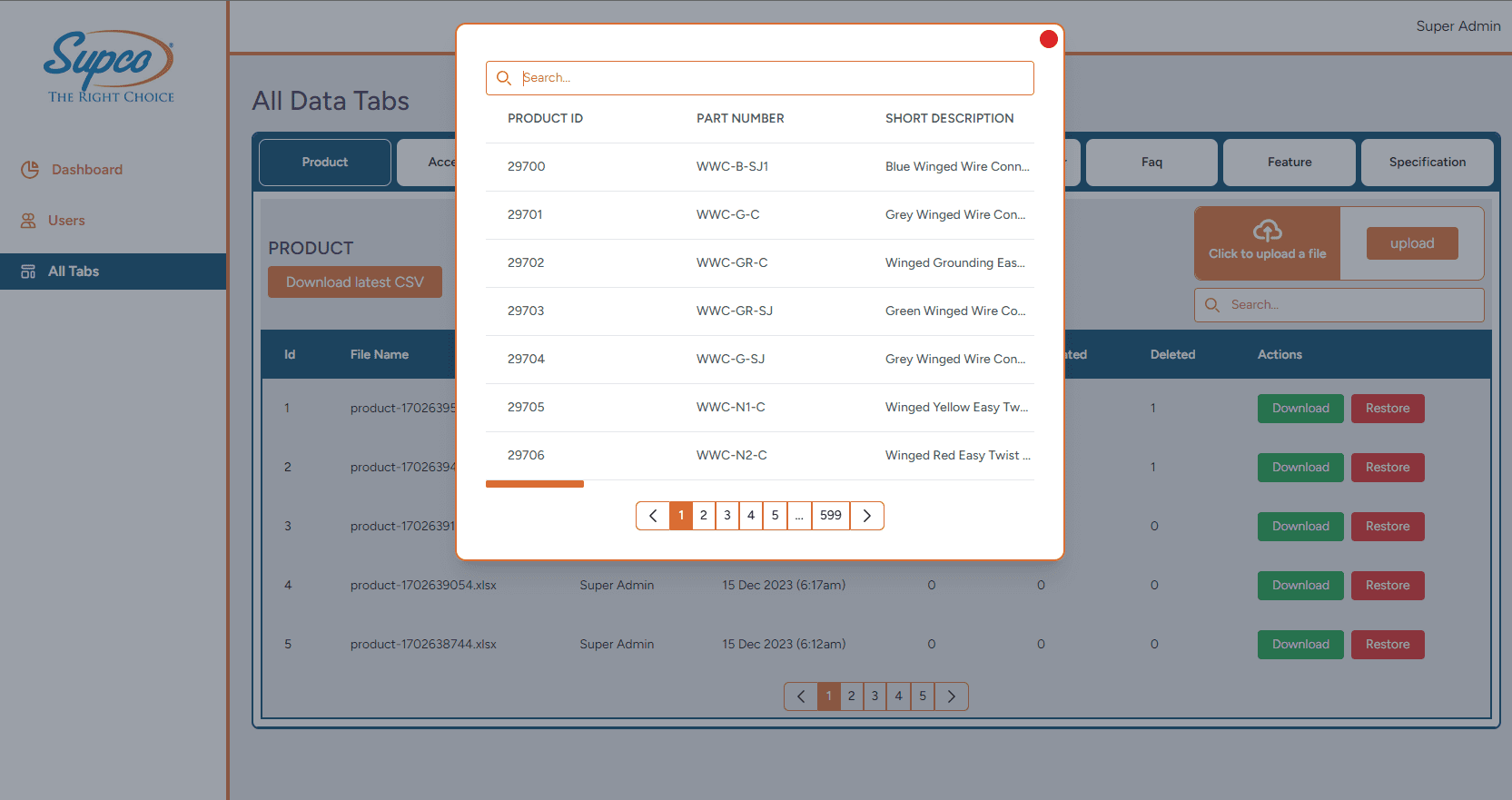Click the magnifier icon in the modal search
1512x800 pixels.
(x=504, y=78)
